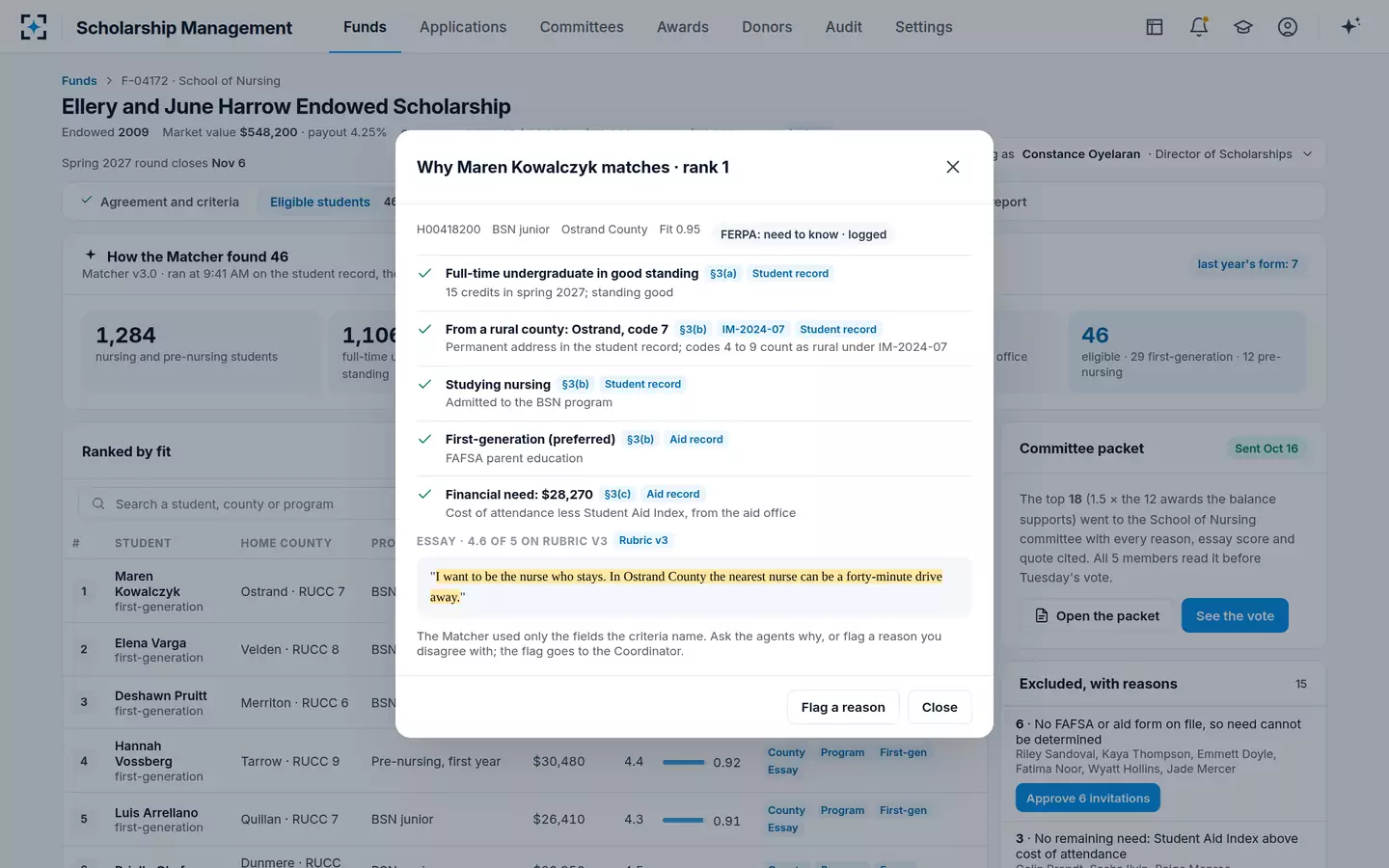This screenshot has width=1389, height=868.
Task: Click the §3(a) citation tag
Action: pos(723,274)
